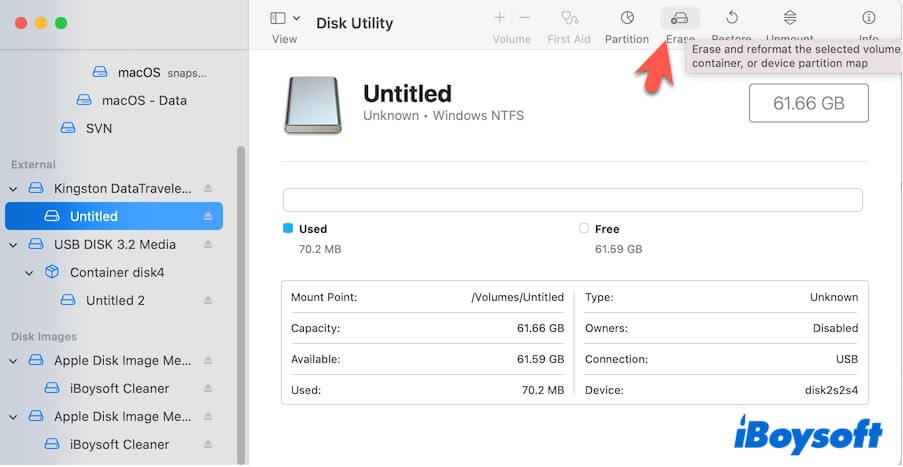Select the SVN volume in sidebar

click(x=86, y=128)
